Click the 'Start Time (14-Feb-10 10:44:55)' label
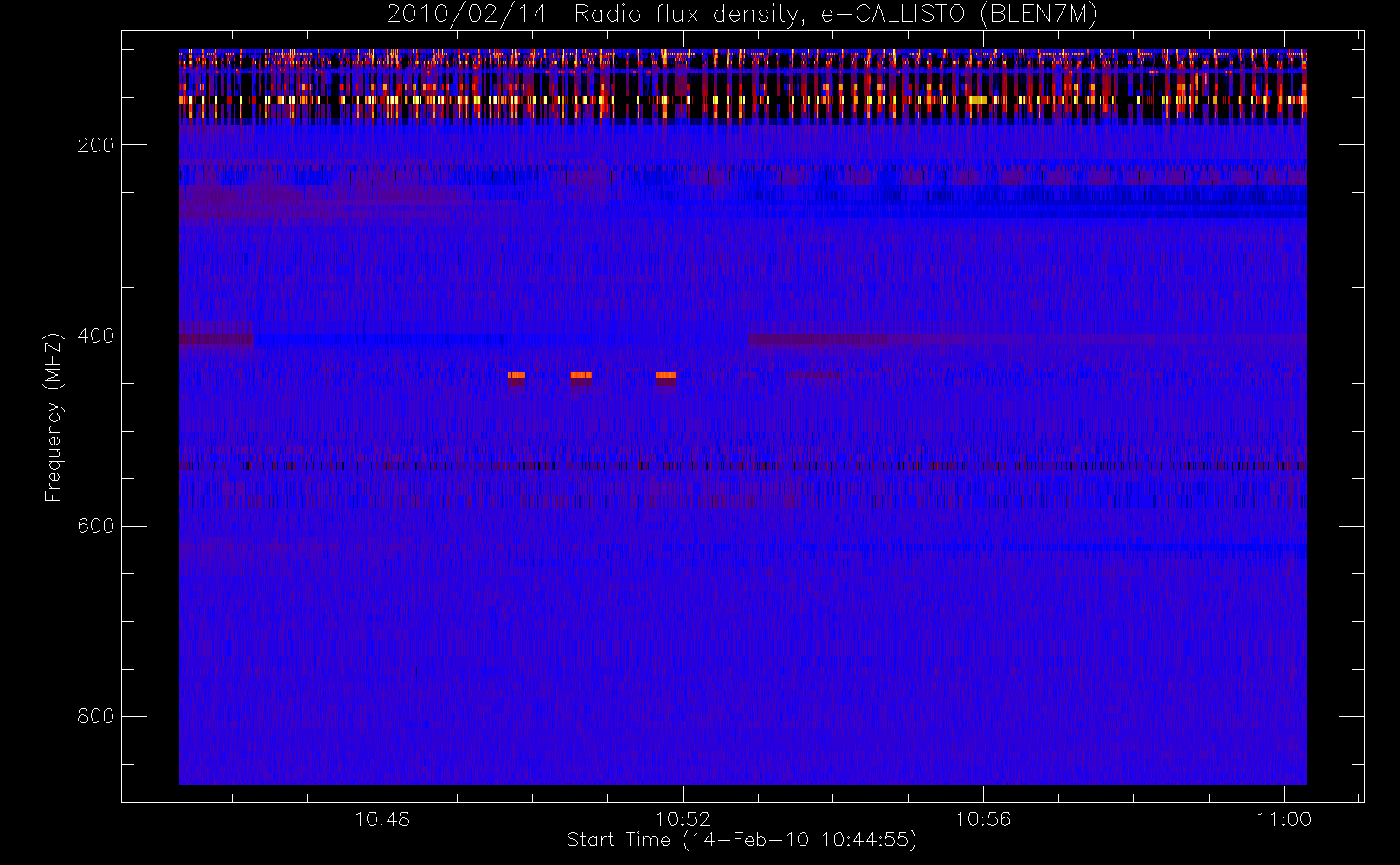 tap(742, 840)
